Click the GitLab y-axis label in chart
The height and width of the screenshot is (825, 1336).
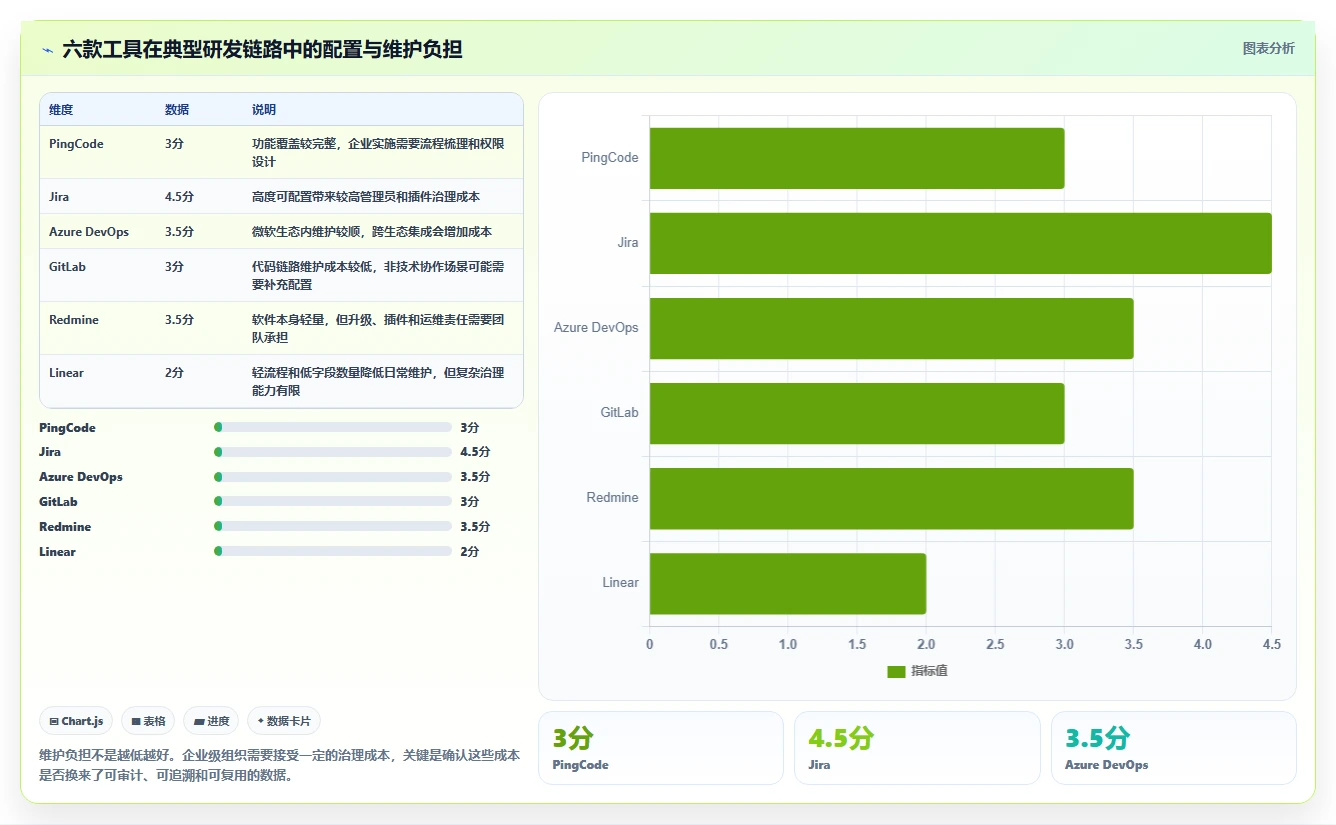[x=620, y=413]
